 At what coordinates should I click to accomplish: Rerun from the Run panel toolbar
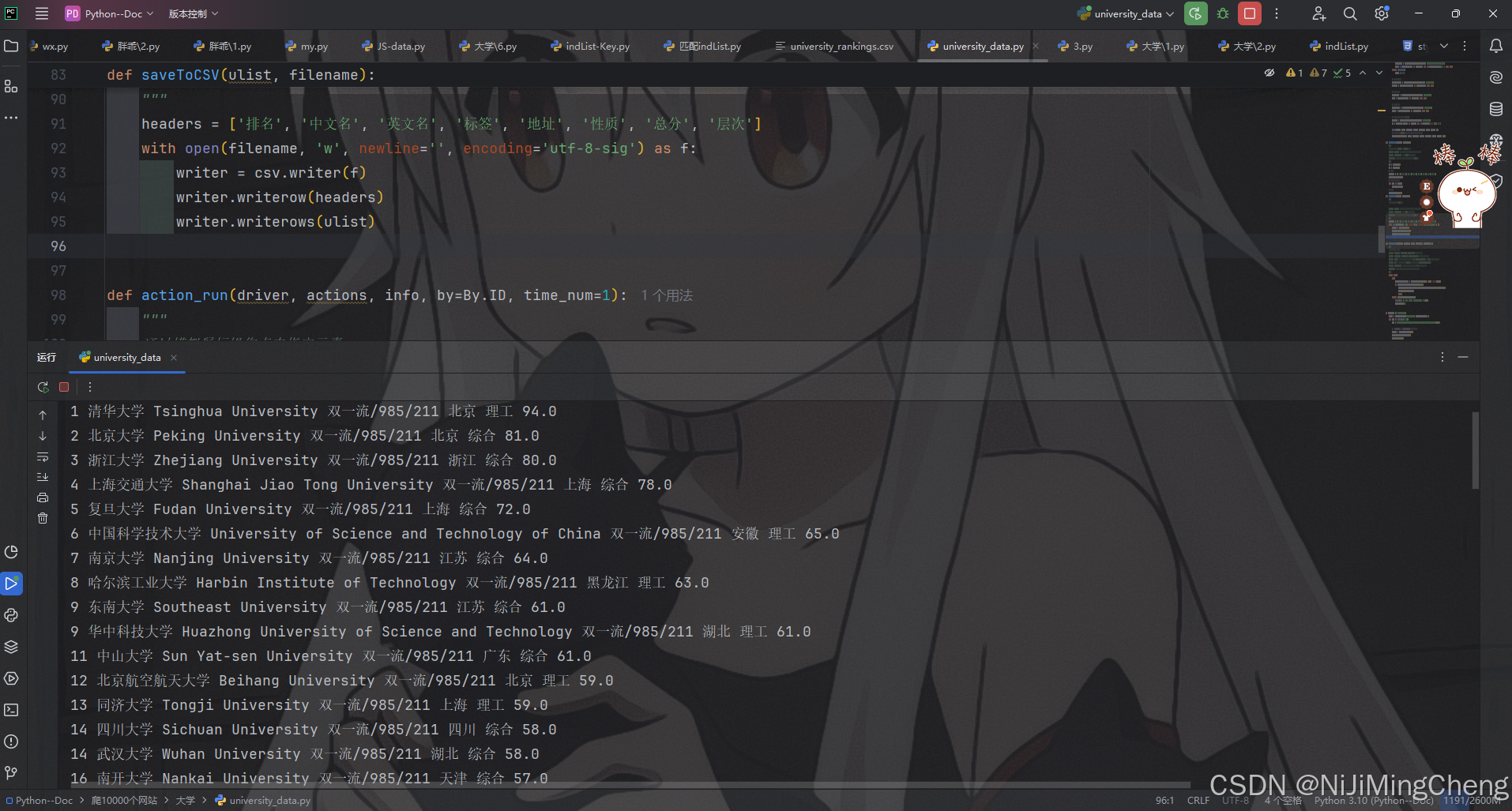[x=43, y=387]
